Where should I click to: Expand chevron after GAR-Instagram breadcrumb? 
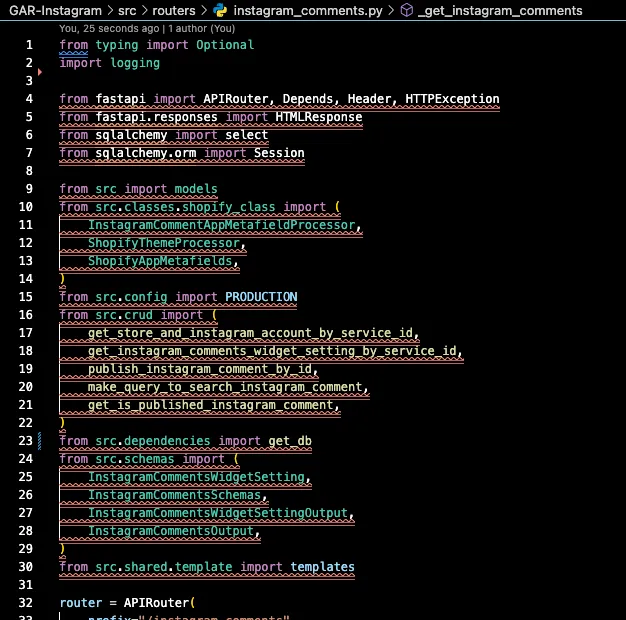pos(110,10)
